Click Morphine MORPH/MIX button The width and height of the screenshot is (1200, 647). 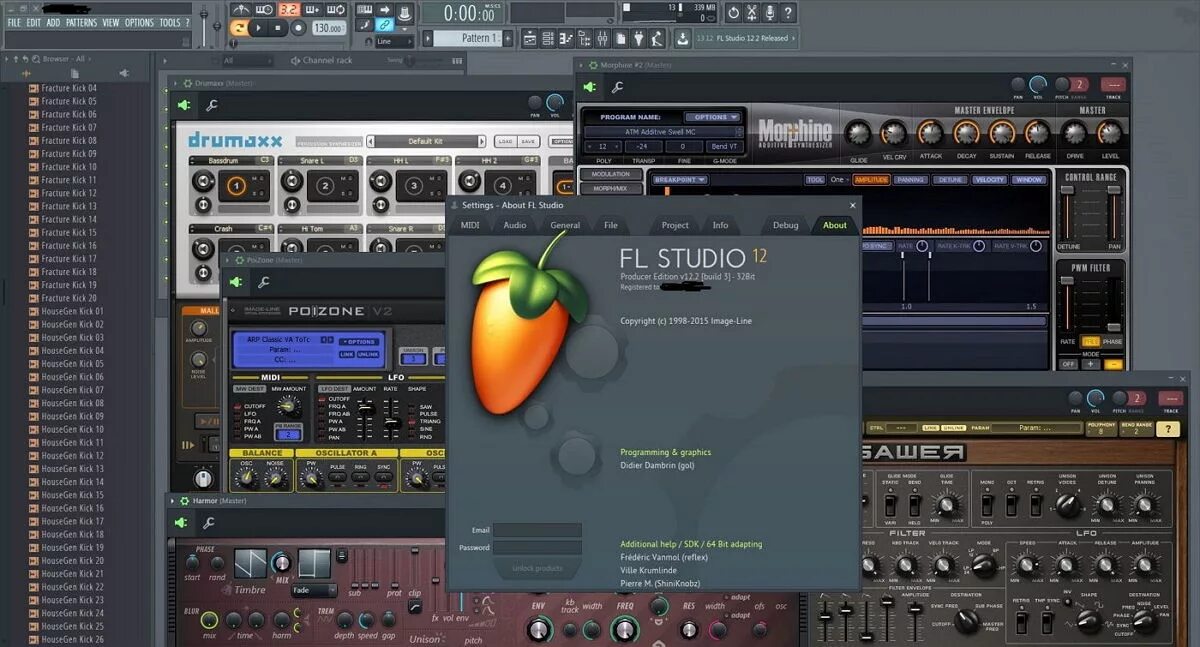point(611,188)
